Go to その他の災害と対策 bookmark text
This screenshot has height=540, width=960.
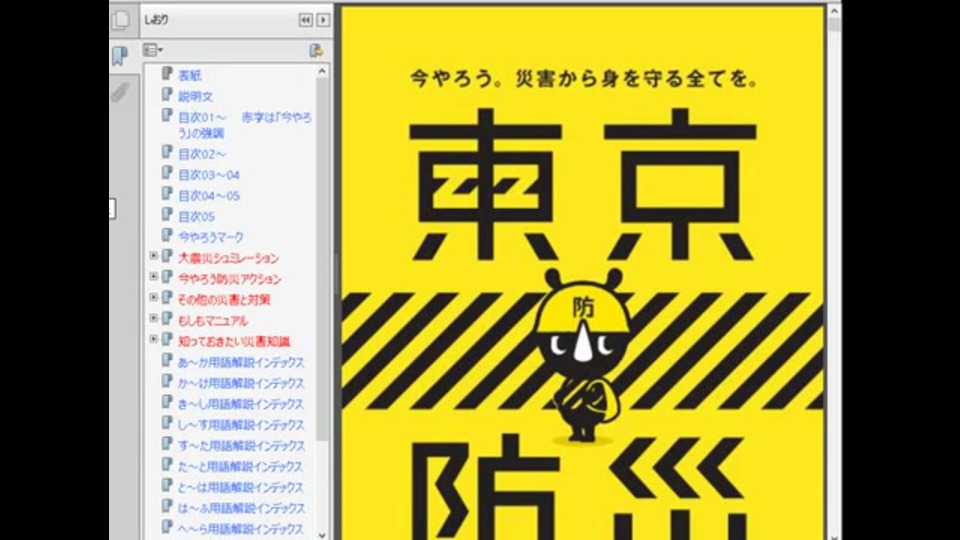pos(224,299)
